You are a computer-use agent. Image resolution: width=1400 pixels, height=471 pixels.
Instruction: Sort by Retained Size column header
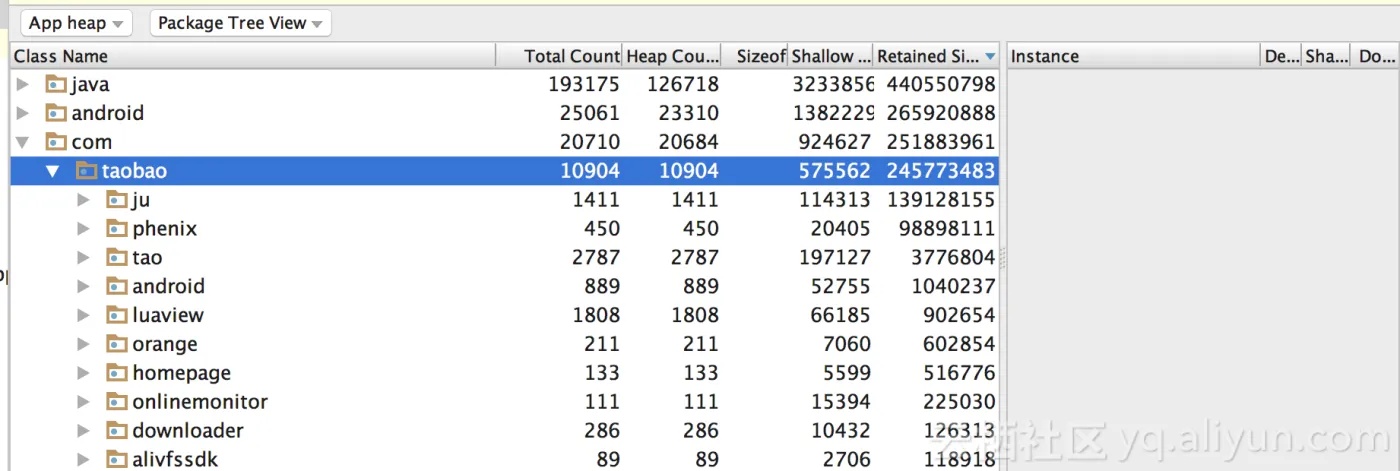point(937,56)
